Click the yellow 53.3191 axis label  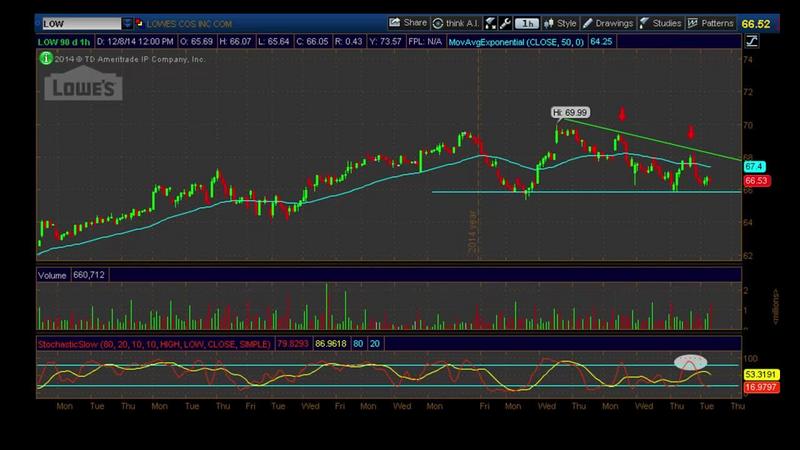761,374
